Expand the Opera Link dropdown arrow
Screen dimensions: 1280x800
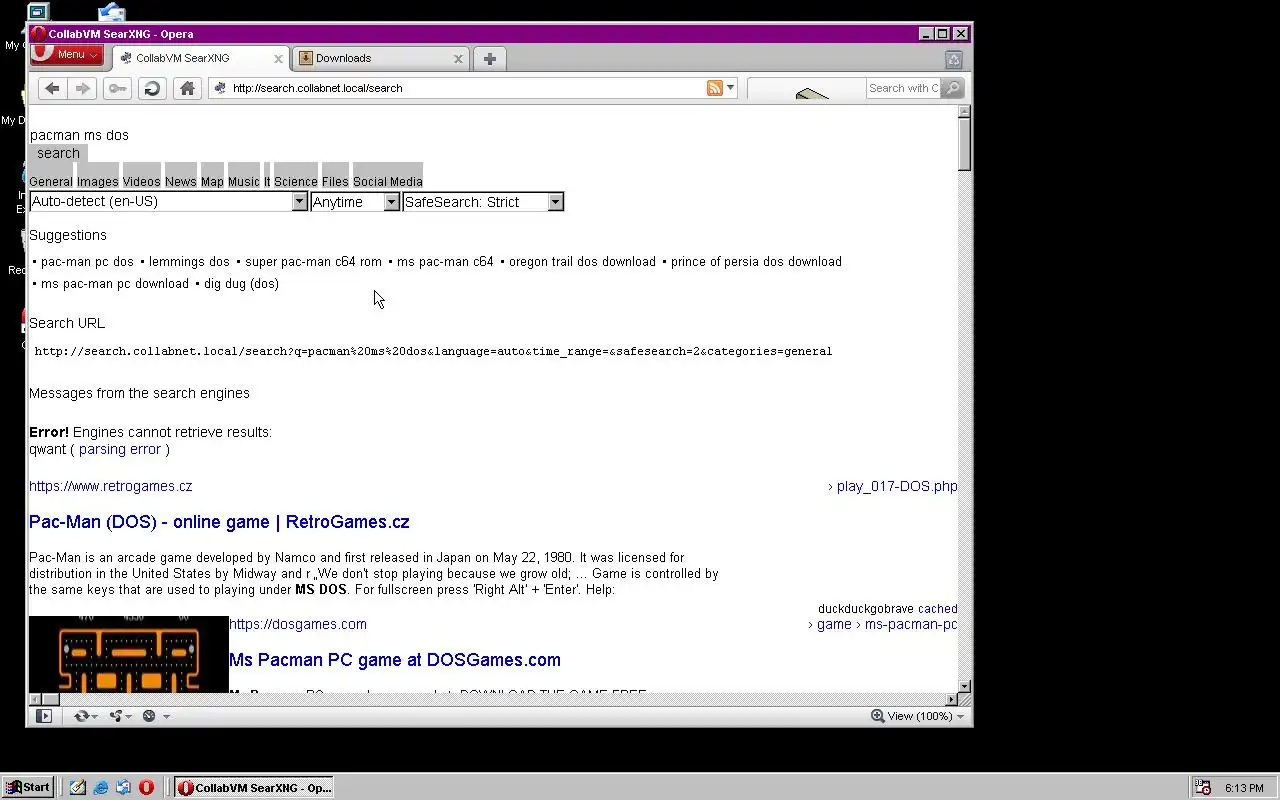click(x=95, y=716)
